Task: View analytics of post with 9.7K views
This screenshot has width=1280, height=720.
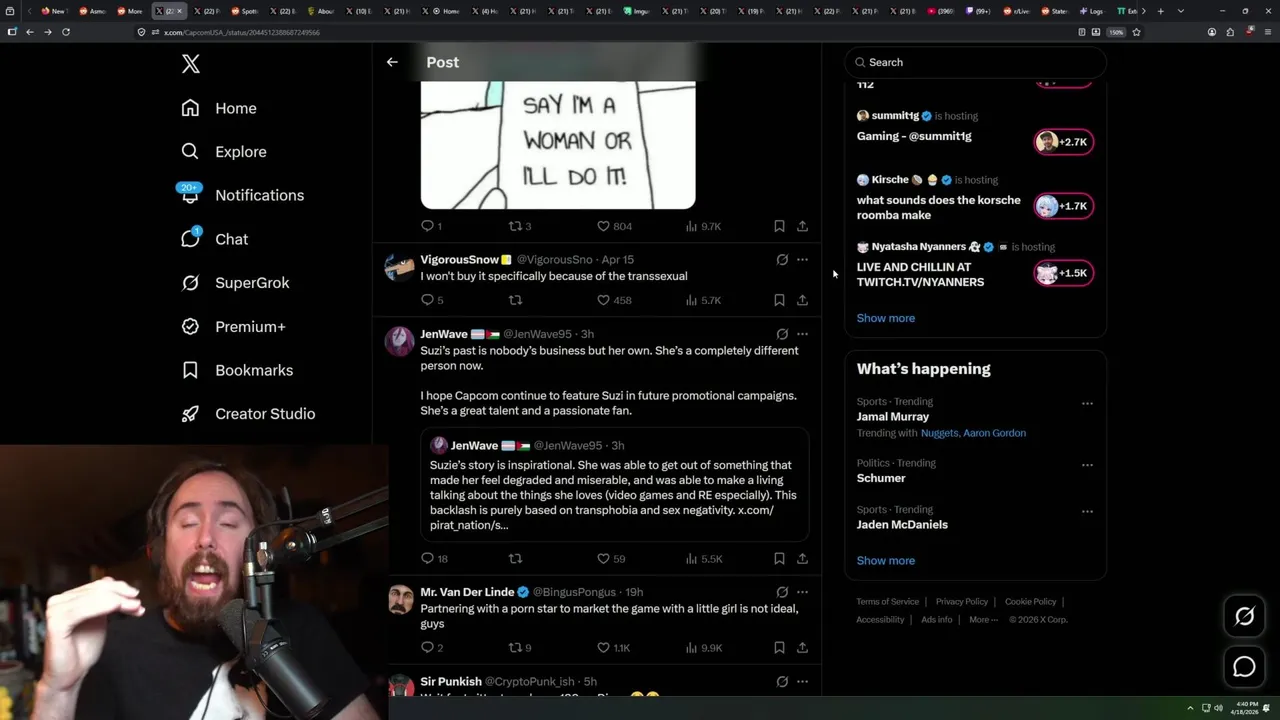Action: tap(703, 226)
